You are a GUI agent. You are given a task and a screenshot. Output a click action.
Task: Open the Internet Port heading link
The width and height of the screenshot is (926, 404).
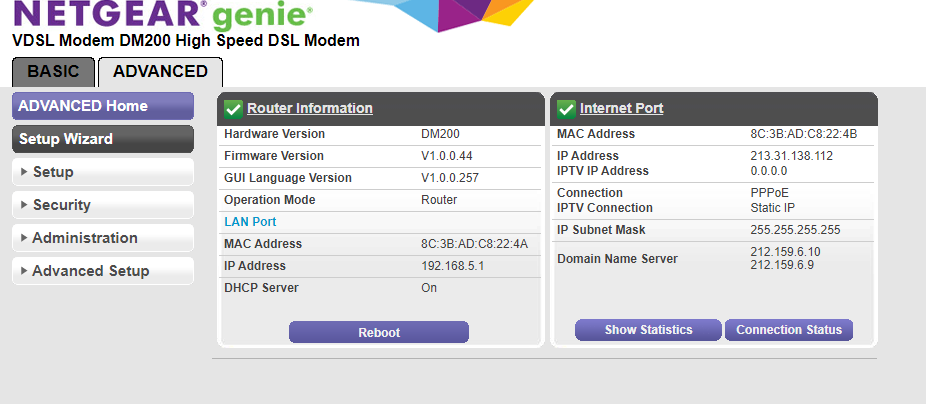621,108
